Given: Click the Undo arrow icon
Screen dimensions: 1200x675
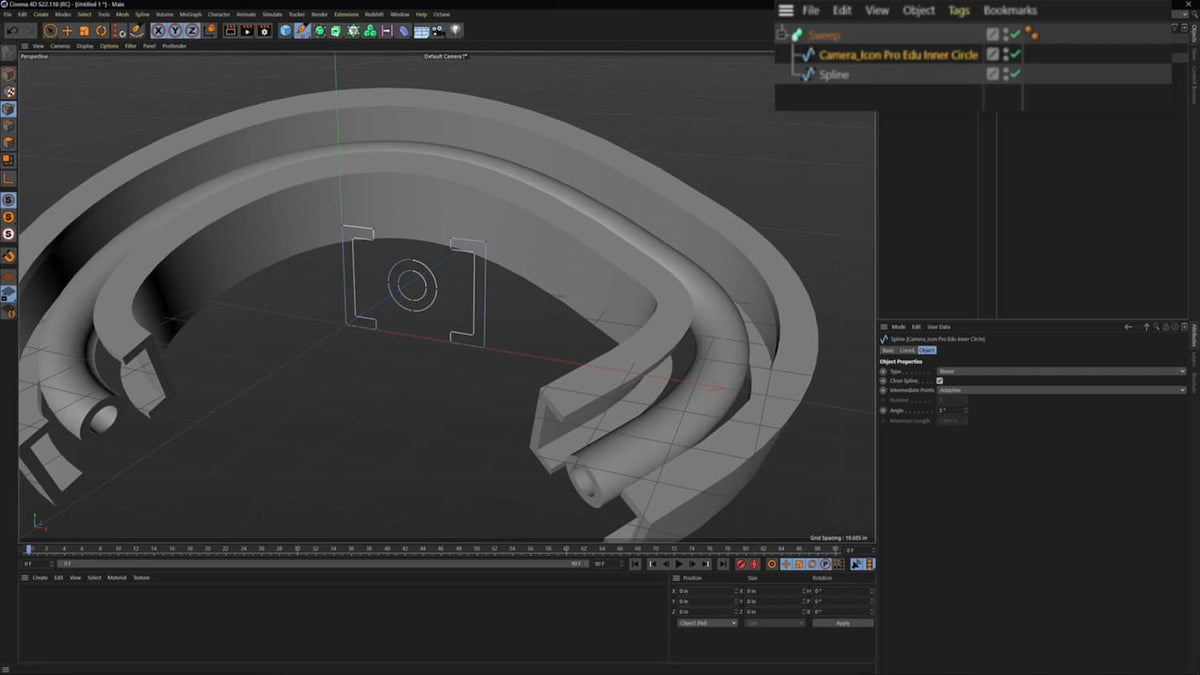Looking at the screenshot, I should point(13,30).
